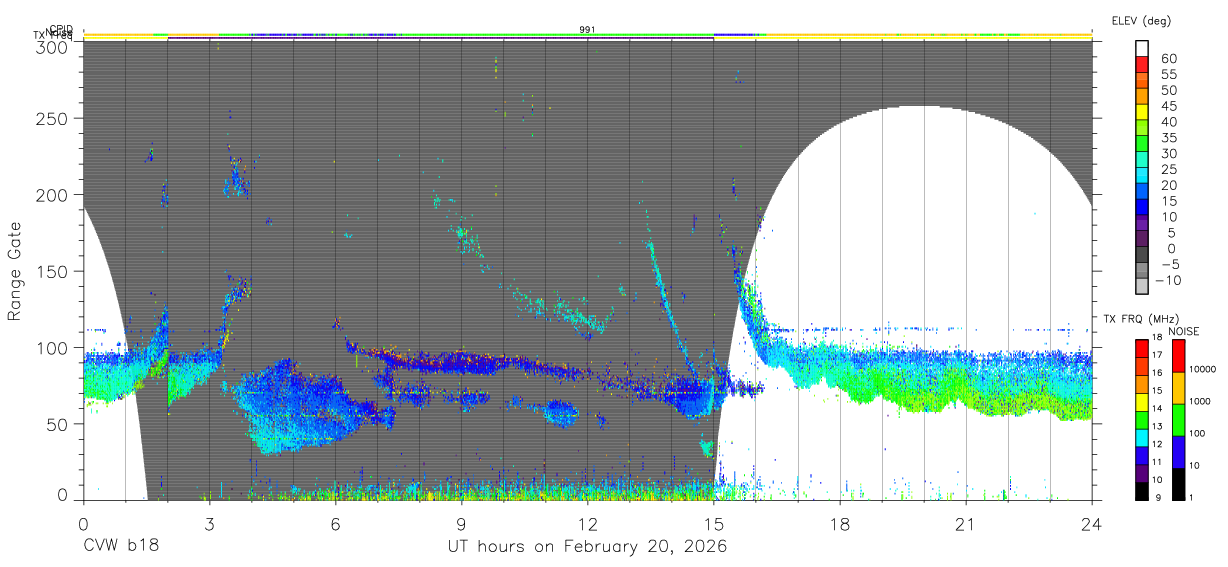This screenshot has height=567, width=1228.
Task: Click the '60' label in the ELEV legend
Action: 1168,59
